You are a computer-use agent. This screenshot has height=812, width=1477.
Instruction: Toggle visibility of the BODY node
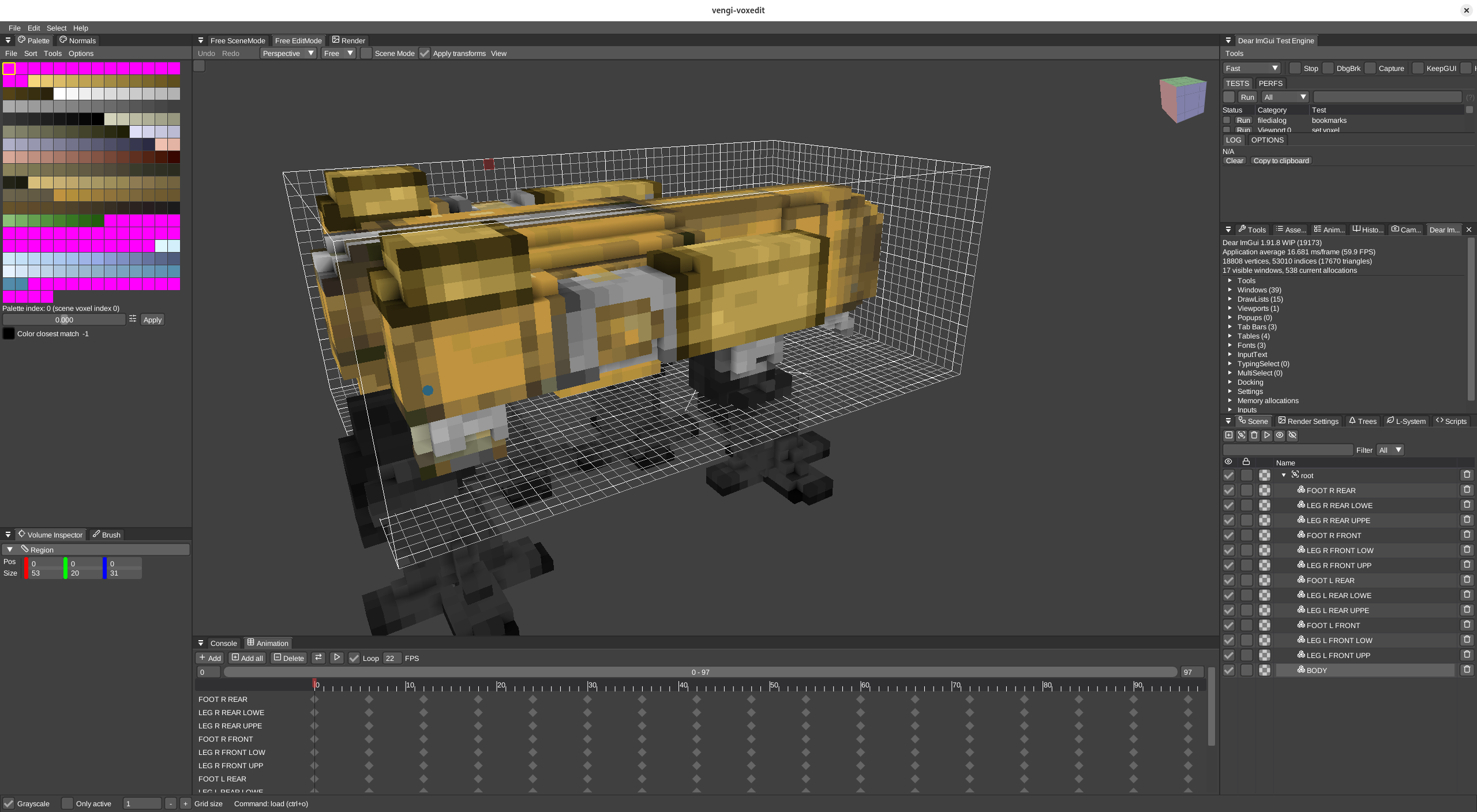coord(1229,670)
